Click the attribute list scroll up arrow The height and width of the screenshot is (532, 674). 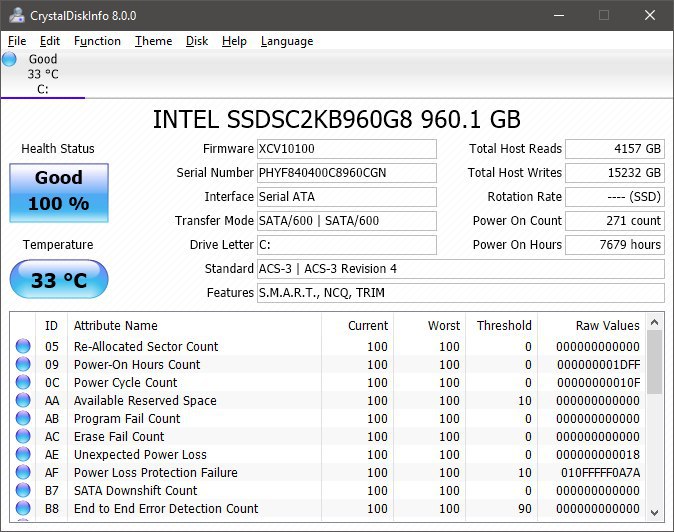point(655,322)
